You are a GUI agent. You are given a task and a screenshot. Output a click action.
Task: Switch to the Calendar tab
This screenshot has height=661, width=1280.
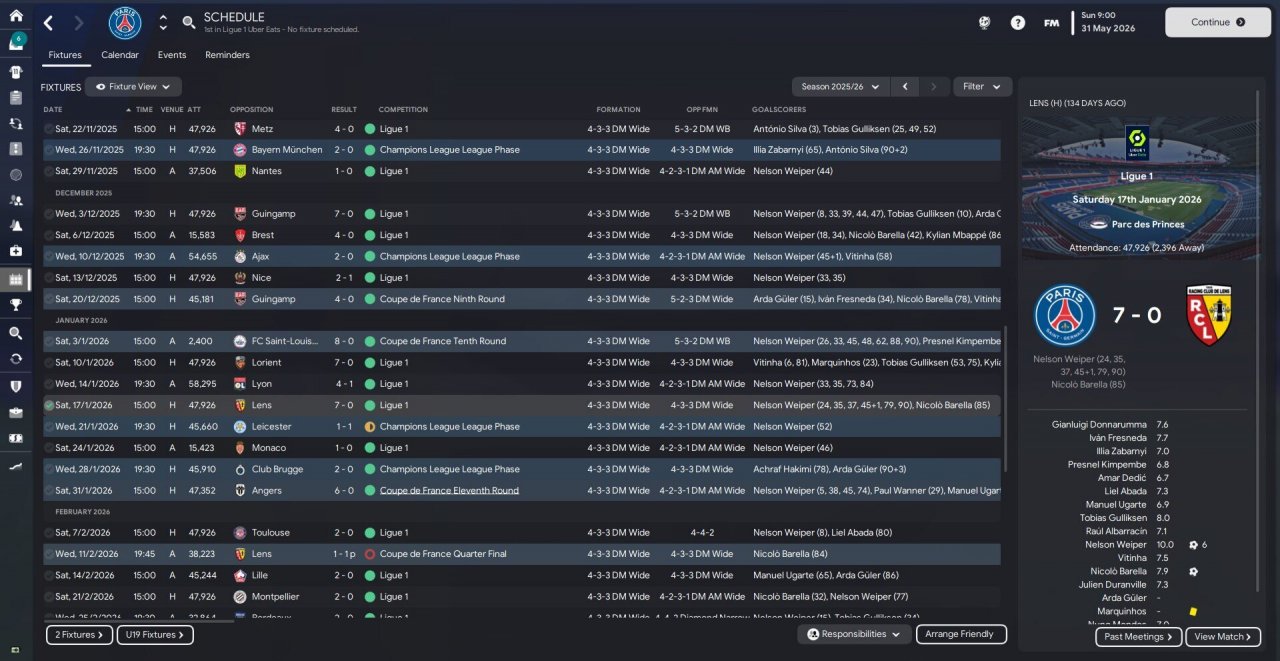[120, 55]
